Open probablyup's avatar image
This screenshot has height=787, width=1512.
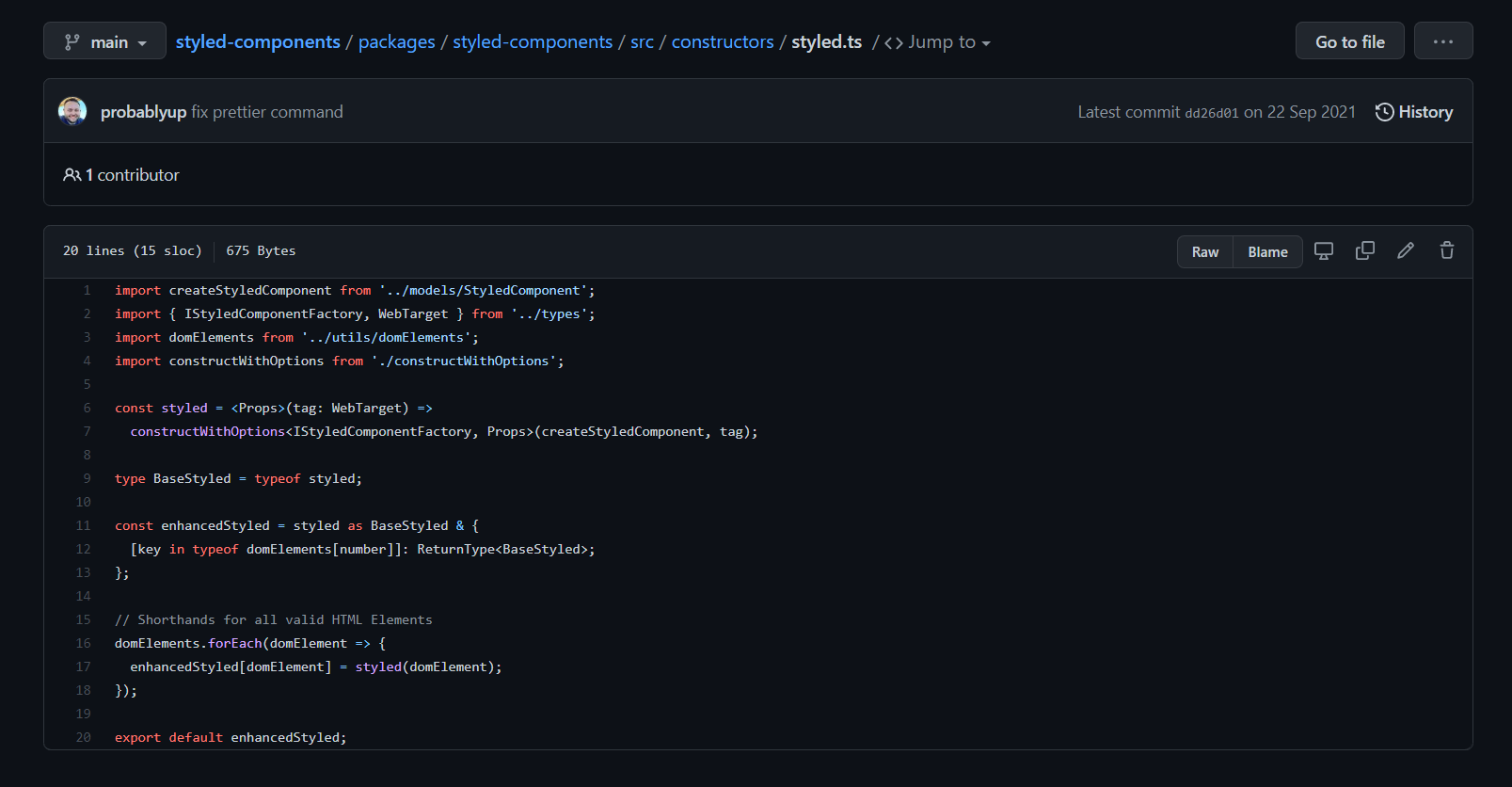pyautogui.click(x=72, y=111)
